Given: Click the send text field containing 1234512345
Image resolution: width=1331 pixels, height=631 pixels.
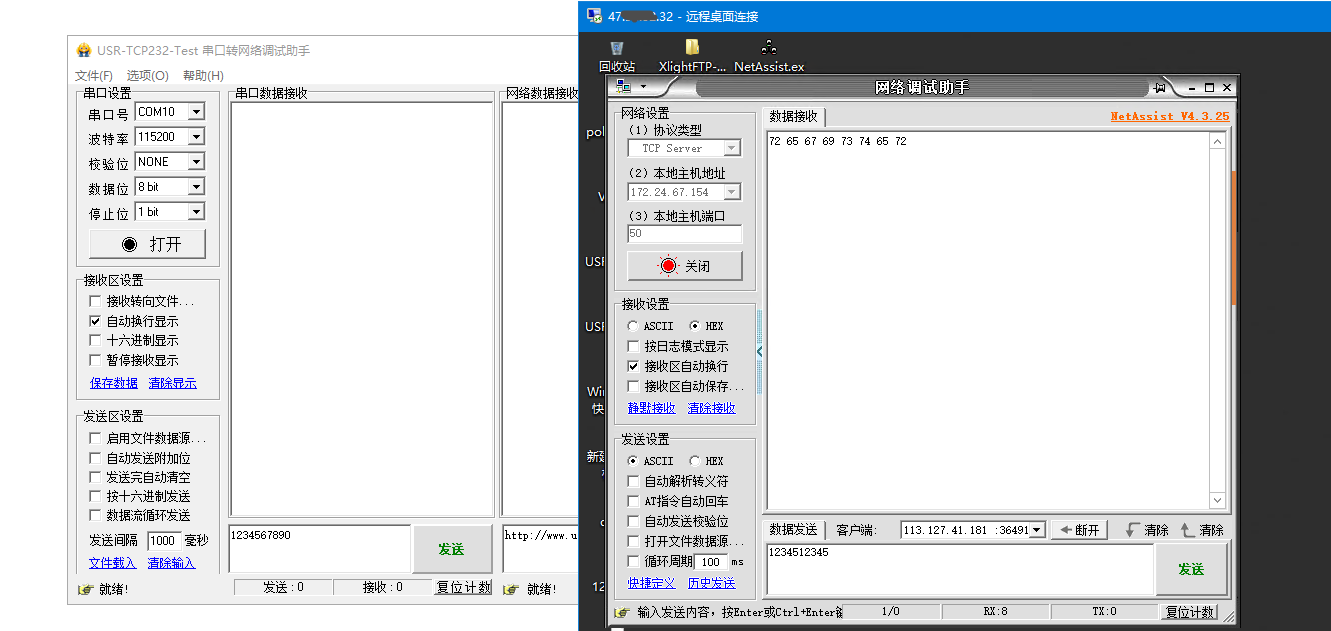Looking at the screenshot, I should click(959, 568).
